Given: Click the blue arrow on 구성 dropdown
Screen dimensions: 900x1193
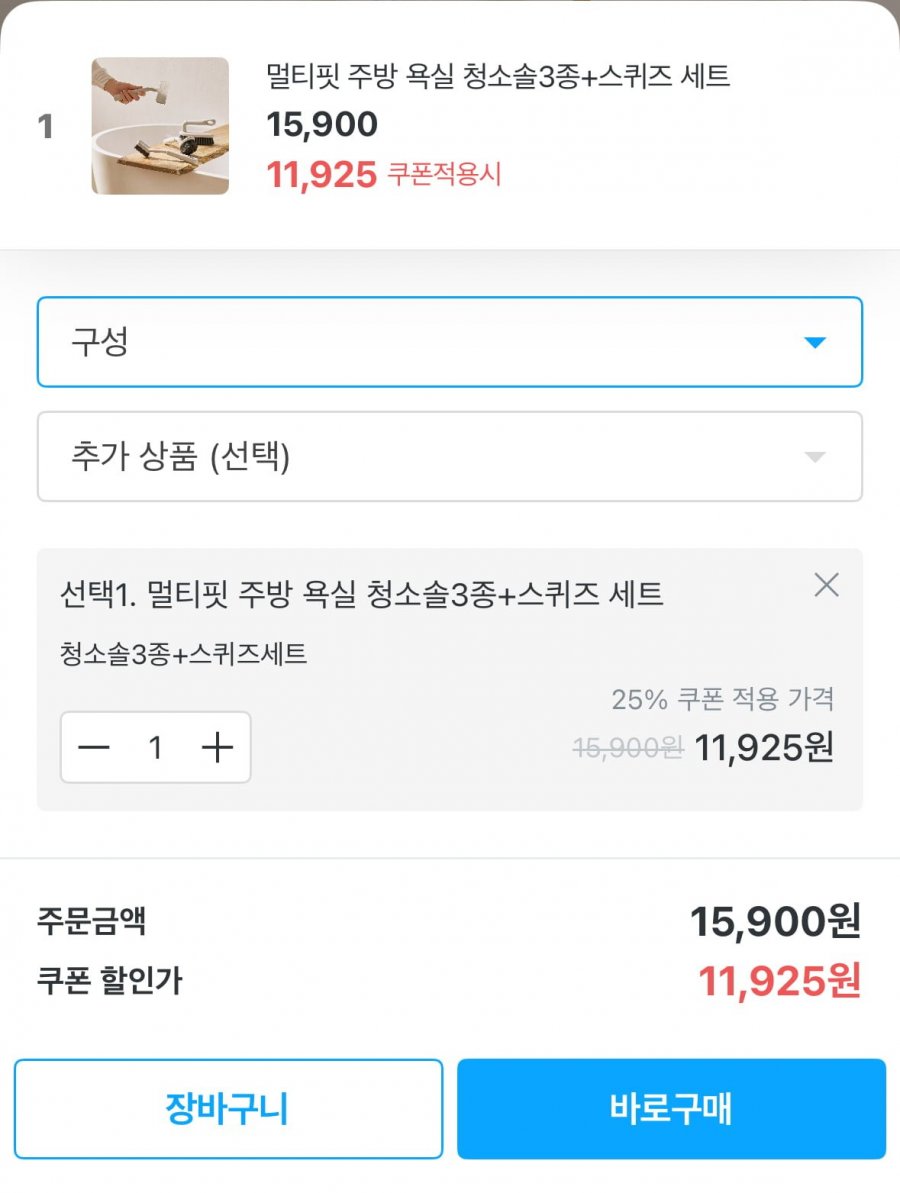Looking at the screenshot, I should point(815,343).
